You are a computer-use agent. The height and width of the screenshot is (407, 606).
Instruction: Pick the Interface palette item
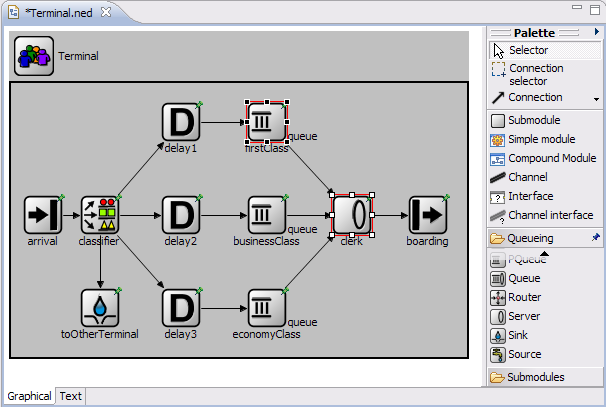[x=545, y=196]
